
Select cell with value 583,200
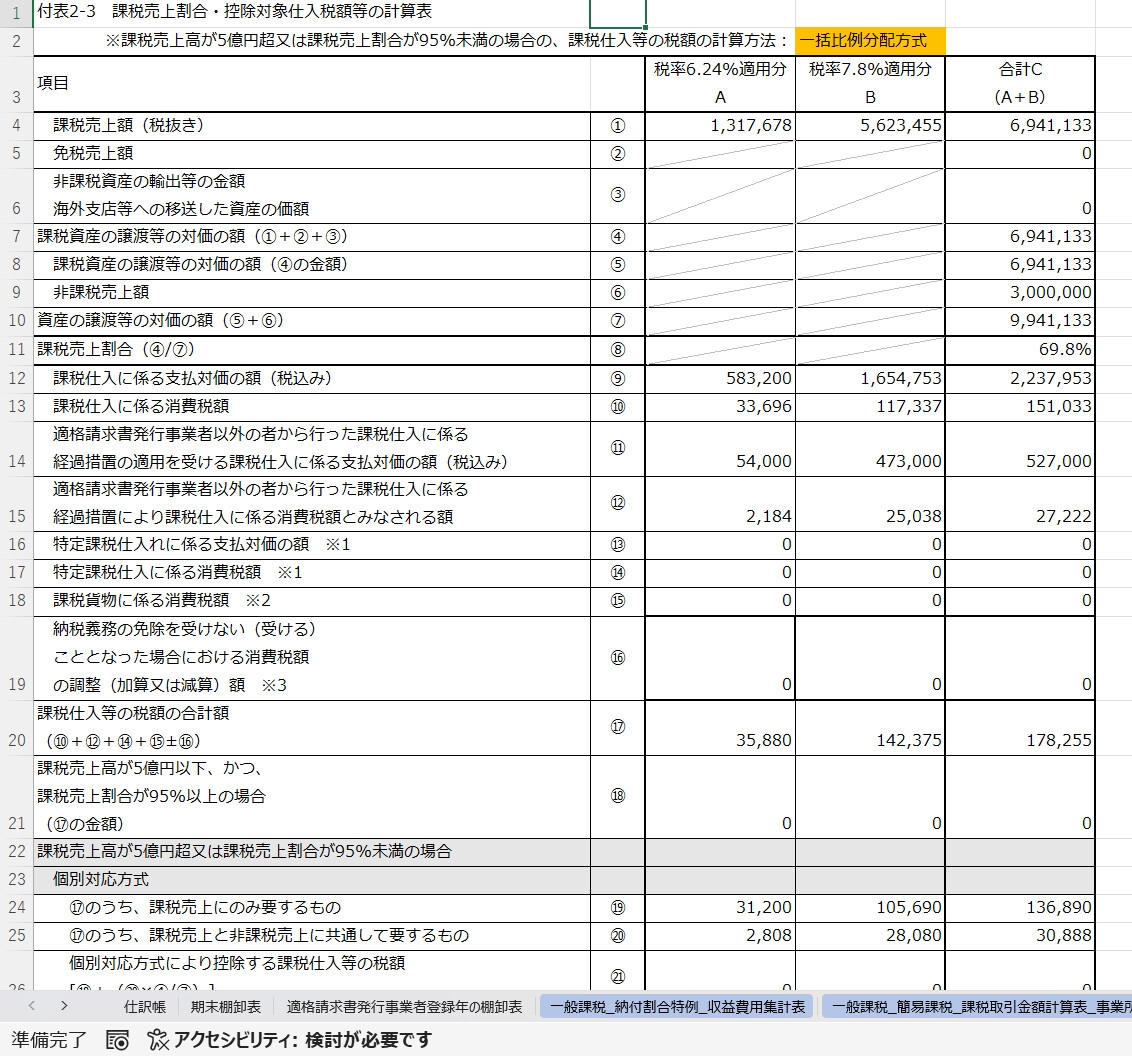(x=720, y=379)
